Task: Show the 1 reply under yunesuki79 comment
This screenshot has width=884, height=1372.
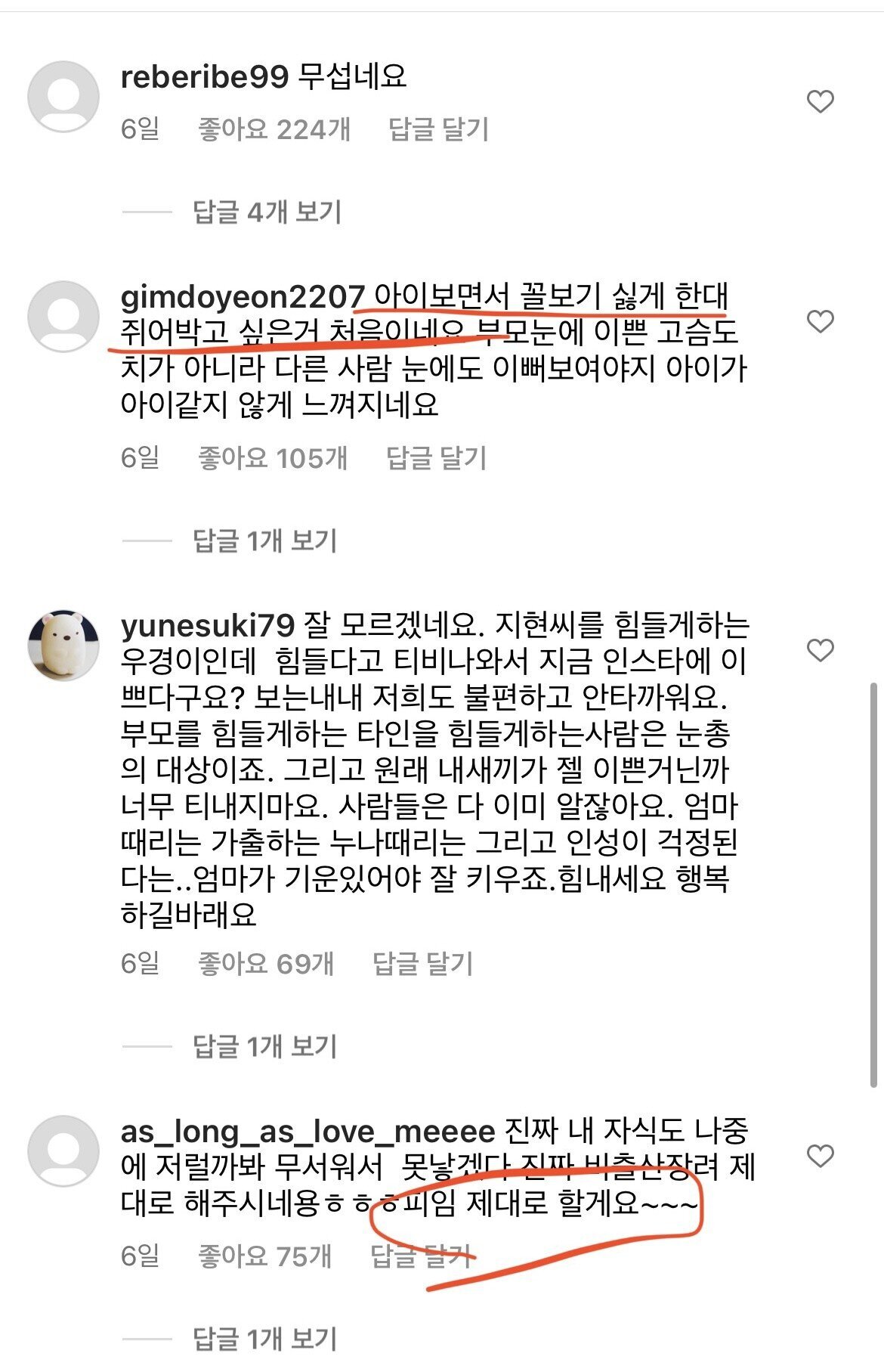Action: pos(264,1046)
